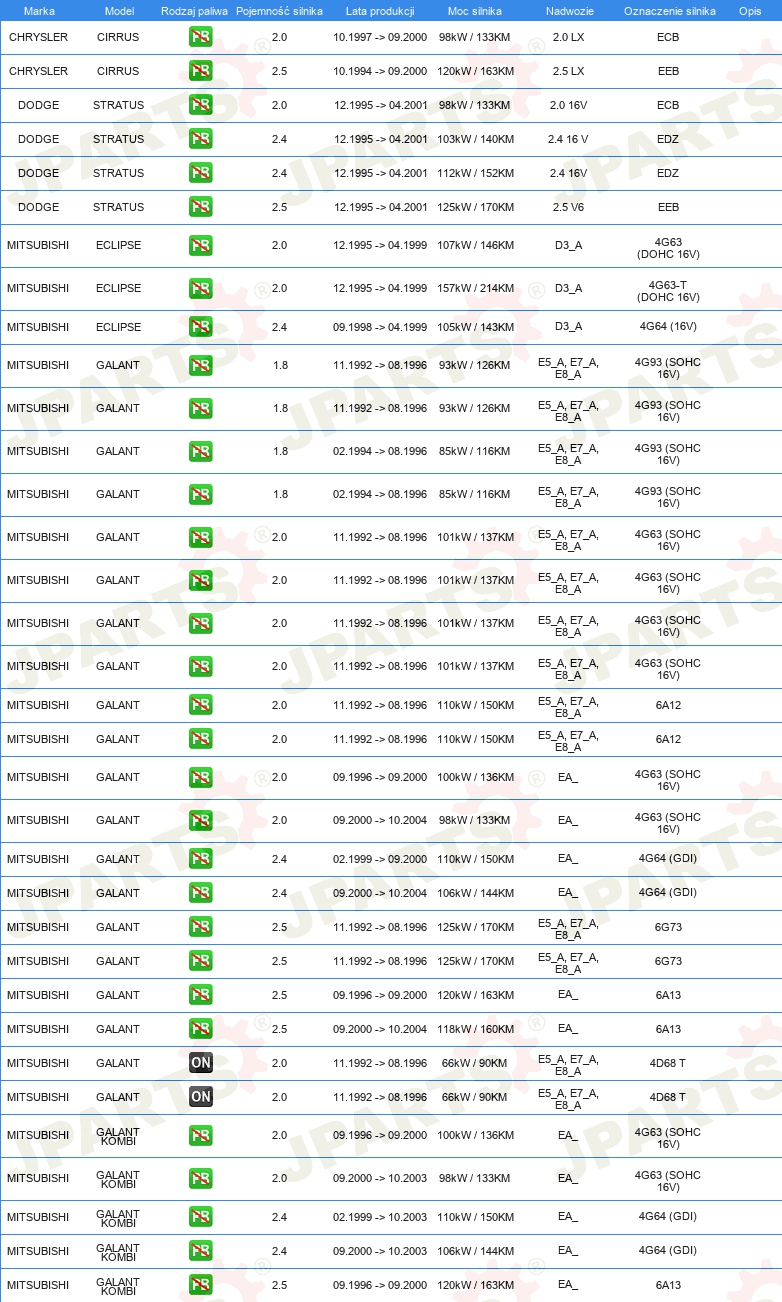
Task: Click GALANT KOMBI in the 6A13 row
Action: pos(118,1286)
